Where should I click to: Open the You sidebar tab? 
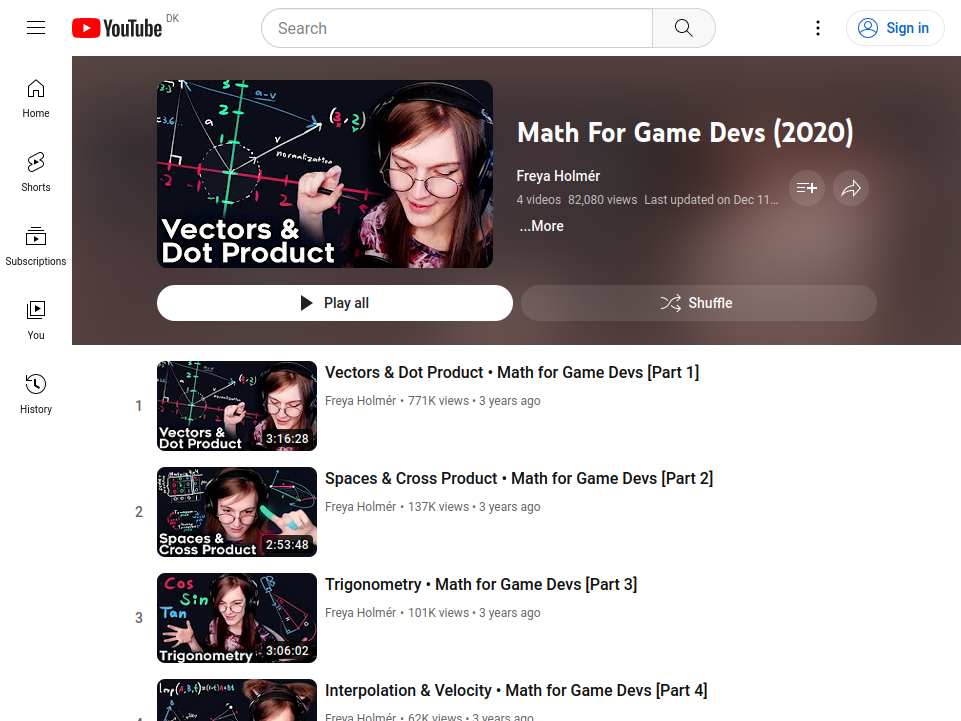point(36,320)
